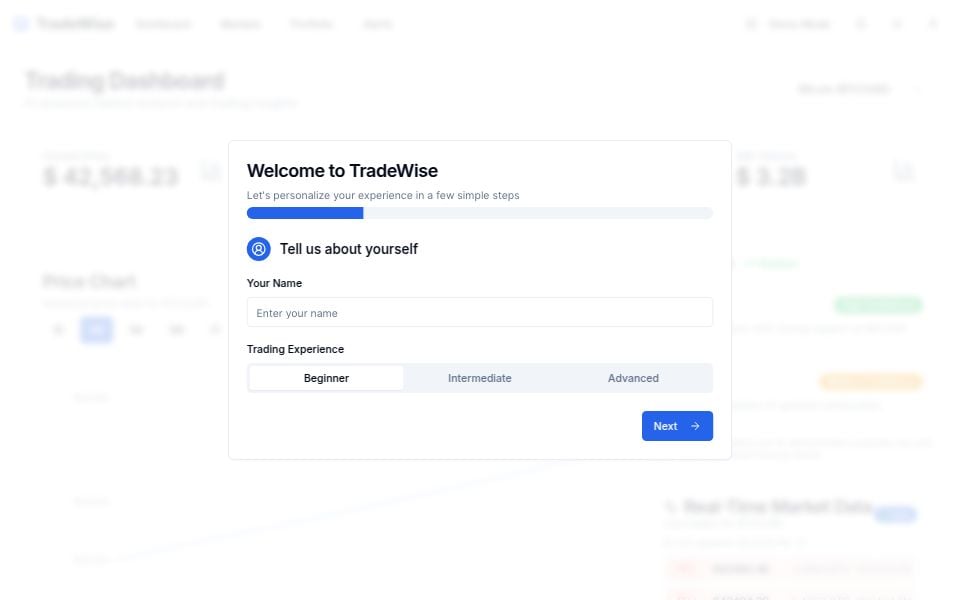Screen dimensions: 960x600
Task: Click the onboarding progress bar
Action: (479, 213)
